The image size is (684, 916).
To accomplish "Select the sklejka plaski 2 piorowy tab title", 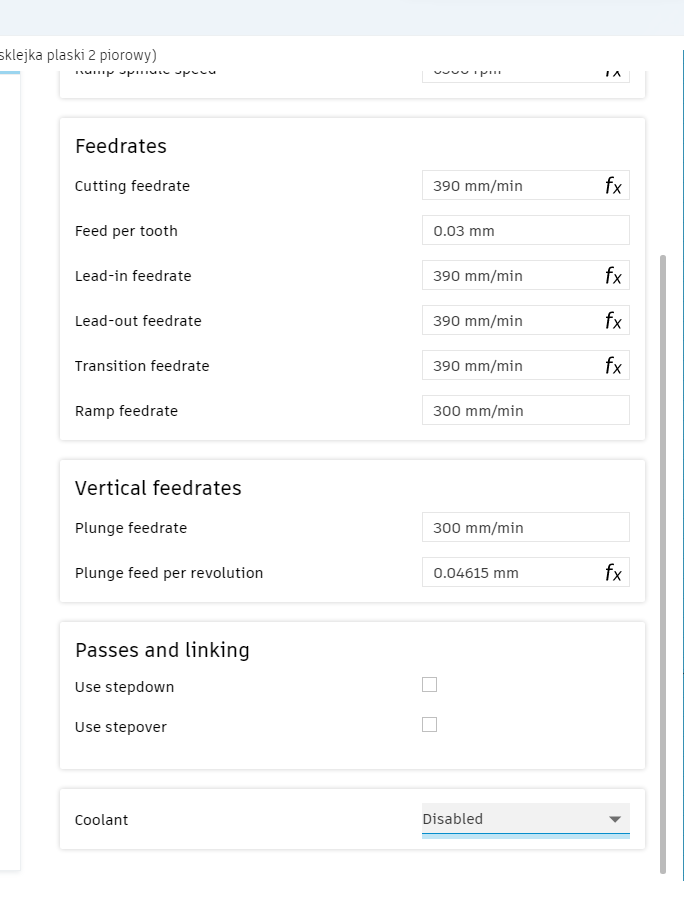I will pos(78,55).
